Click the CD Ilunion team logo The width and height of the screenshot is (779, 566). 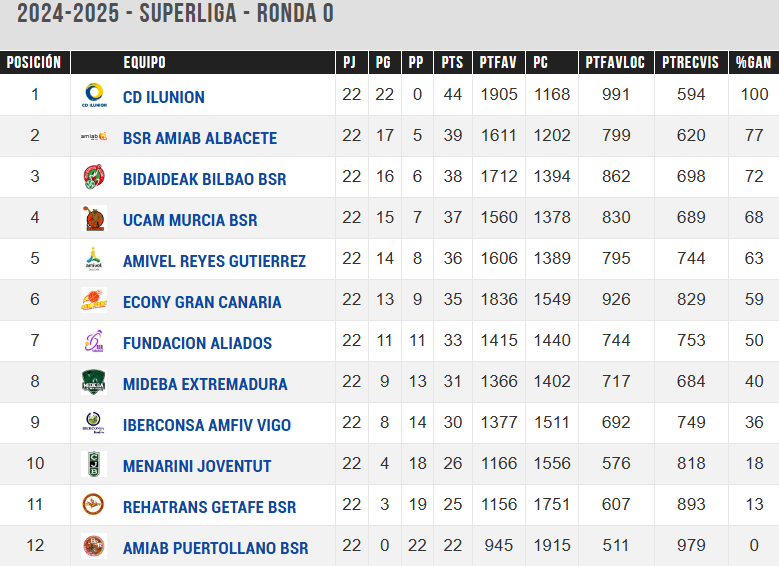pos(94,95)
